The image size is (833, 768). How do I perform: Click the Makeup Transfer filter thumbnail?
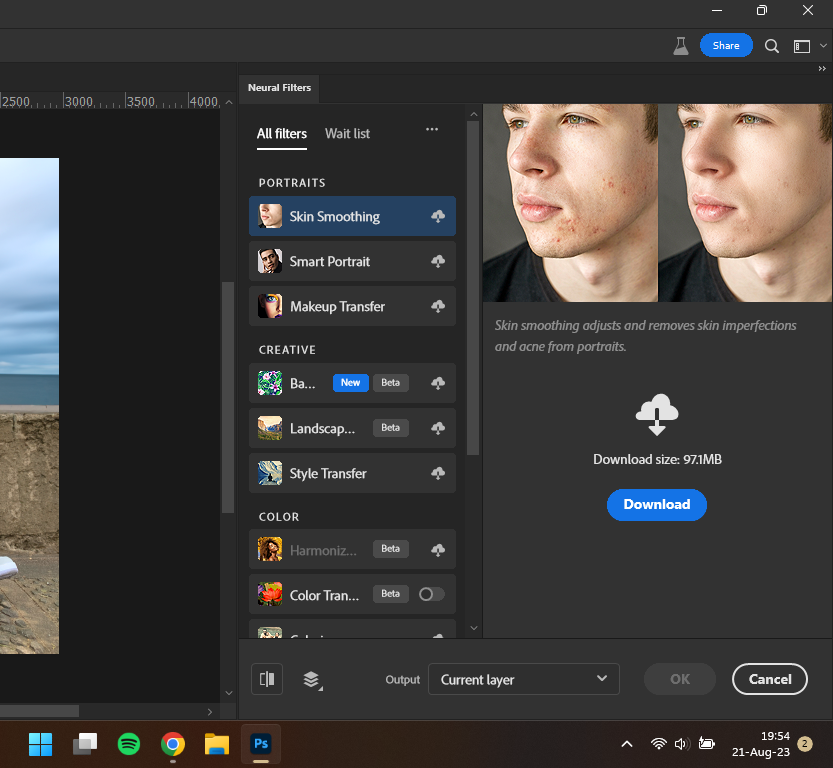[x=270, y=306]
